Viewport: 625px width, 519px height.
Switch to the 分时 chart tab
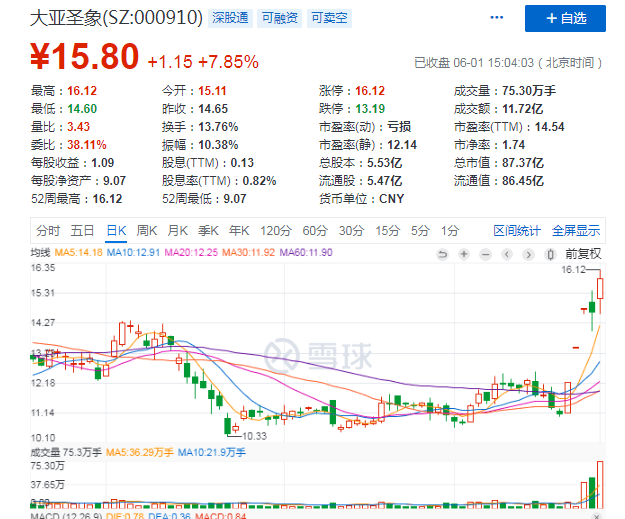tap(48, 230)
